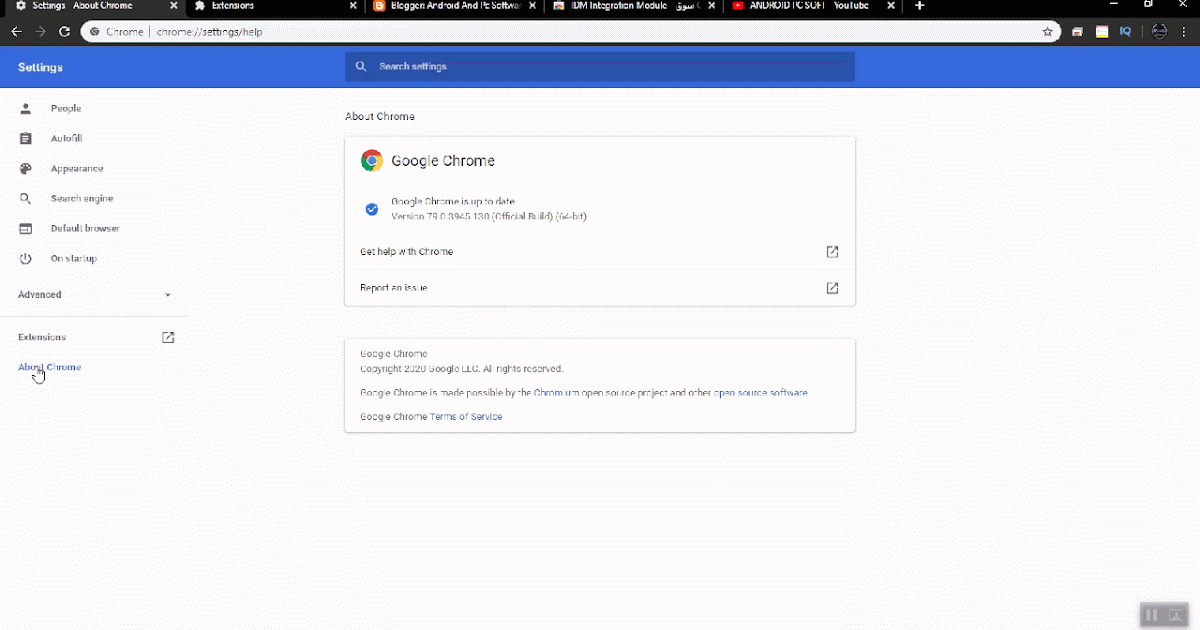The image size is (1200, 630).
Task: Close the ANDROID PC SOFT YouTube tab
Action: coord(890,6)
